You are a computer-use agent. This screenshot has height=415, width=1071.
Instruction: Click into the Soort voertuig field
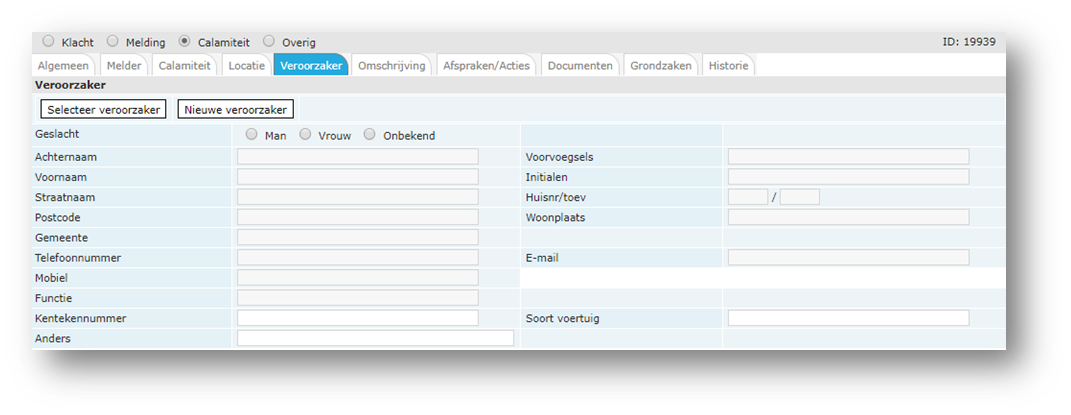[x=848, y=318]
